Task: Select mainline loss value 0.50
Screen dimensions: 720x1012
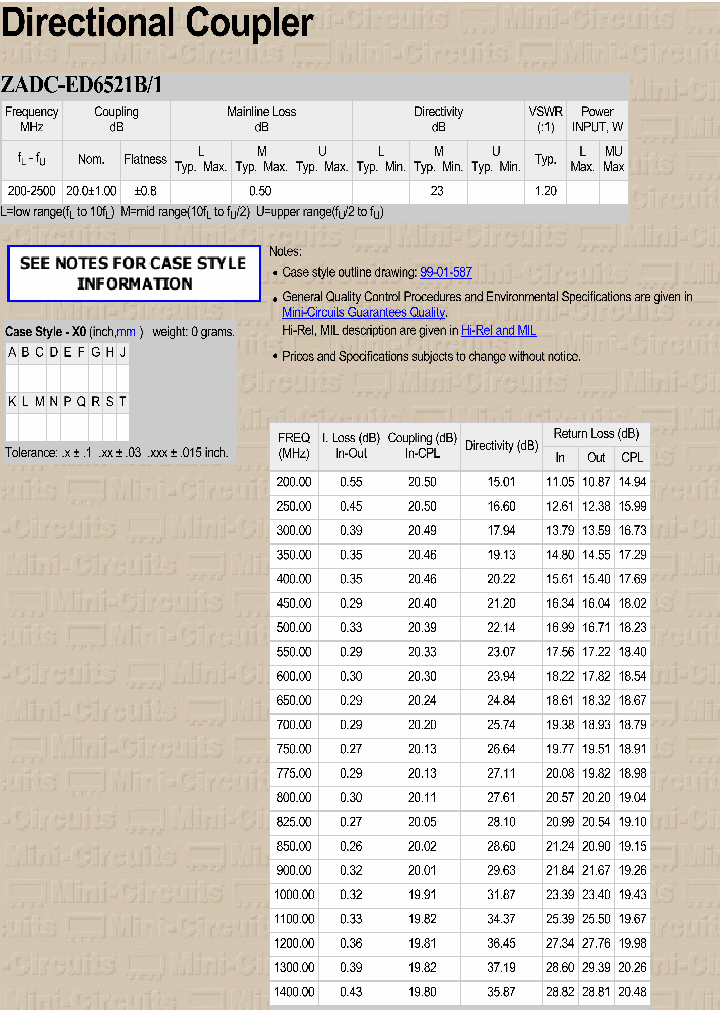Action: [x=261, y=191]
